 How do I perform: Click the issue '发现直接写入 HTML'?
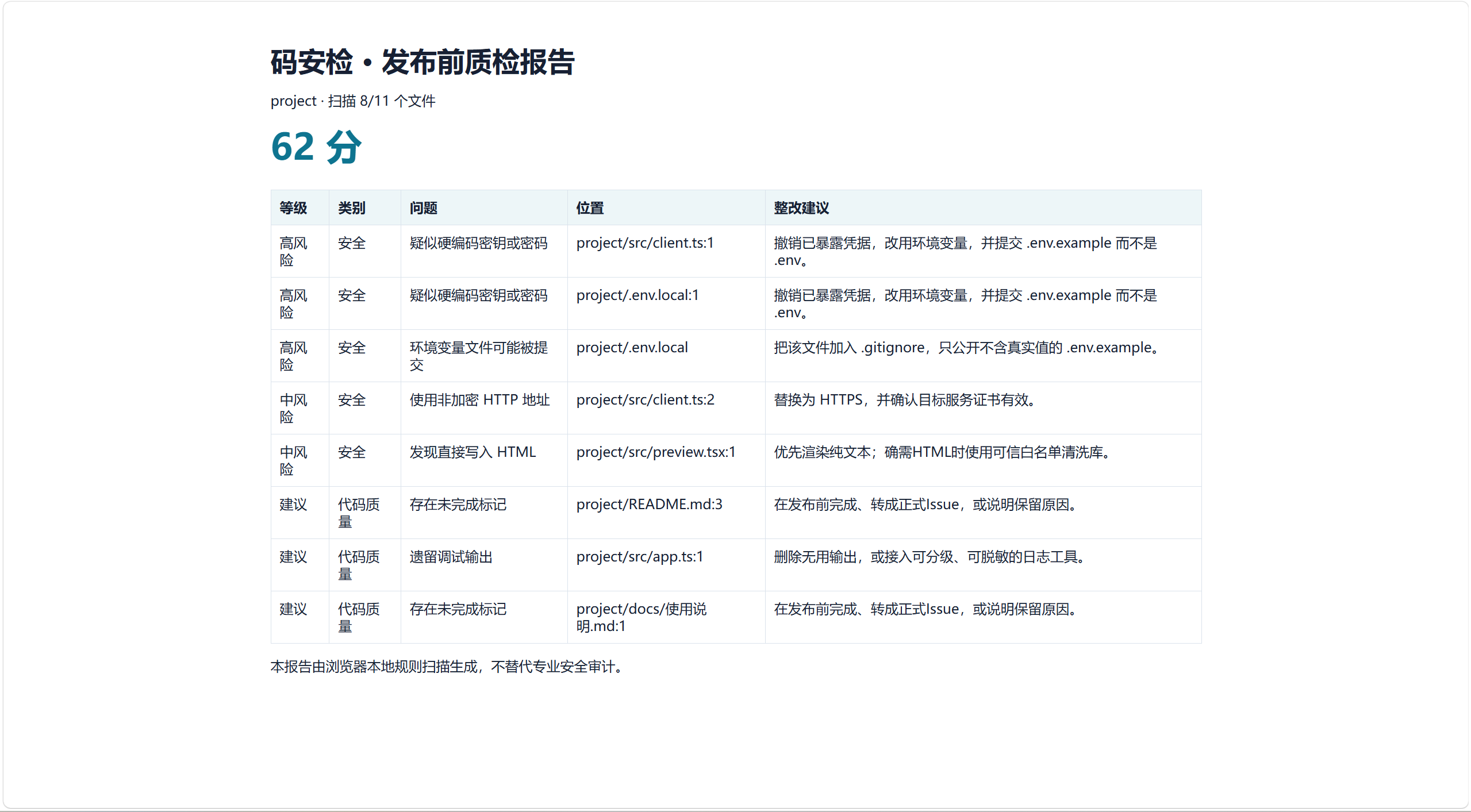[x=473, y=452]
